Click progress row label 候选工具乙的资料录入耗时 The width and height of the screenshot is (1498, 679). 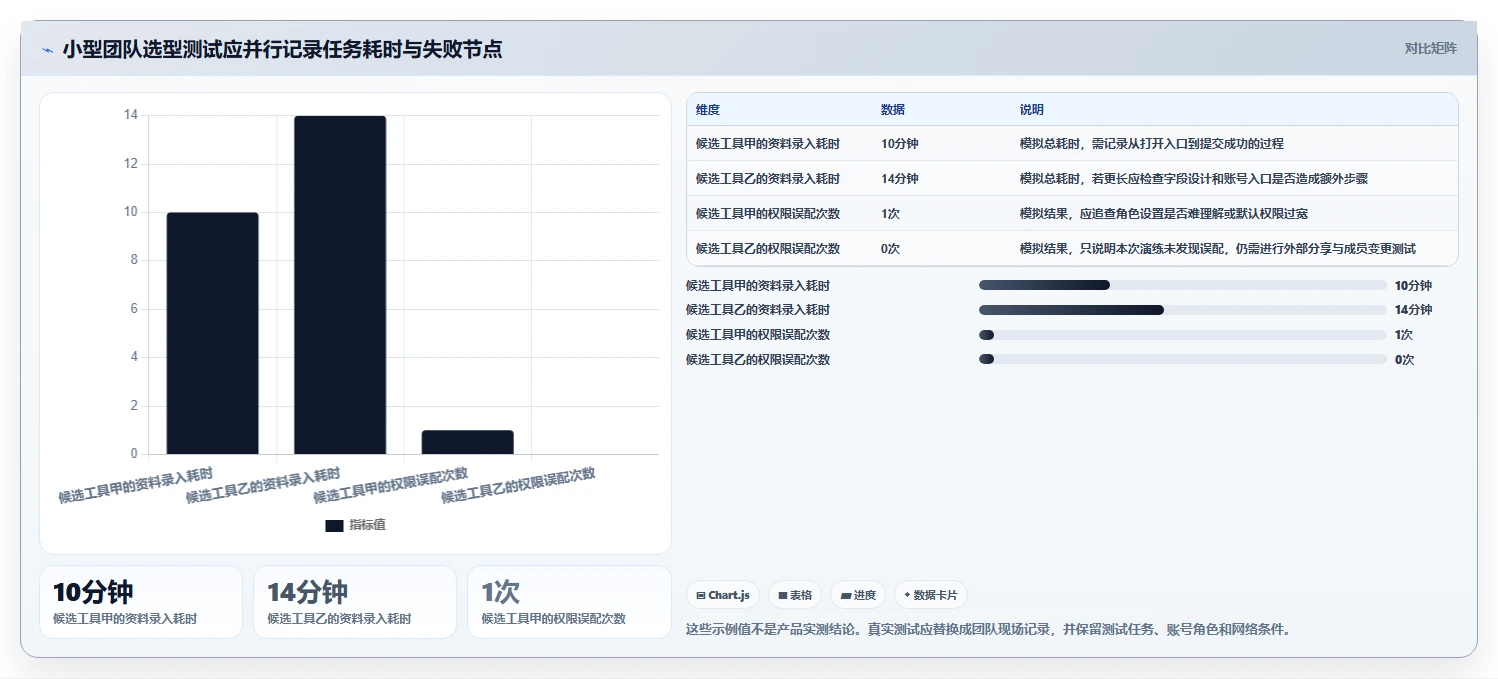(x=758, y=310)
